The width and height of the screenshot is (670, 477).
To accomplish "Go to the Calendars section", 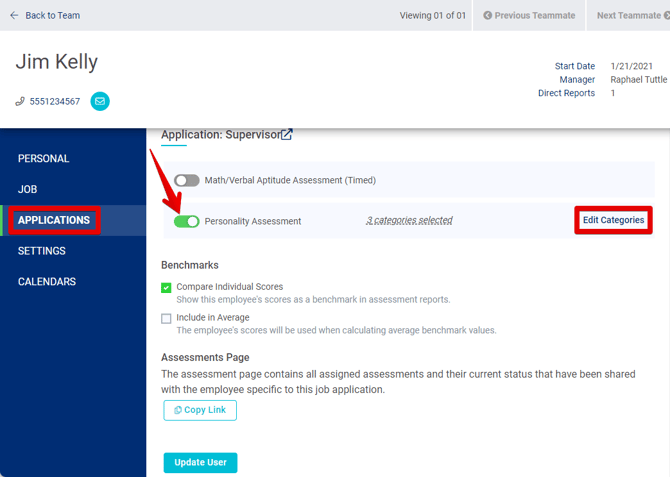I will tap(46, 282).
